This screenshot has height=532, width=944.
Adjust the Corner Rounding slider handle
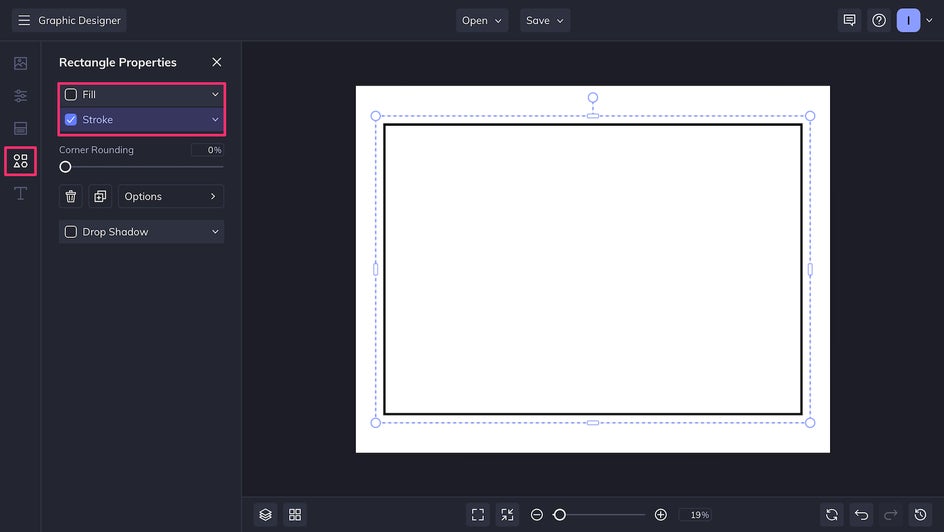65,167
